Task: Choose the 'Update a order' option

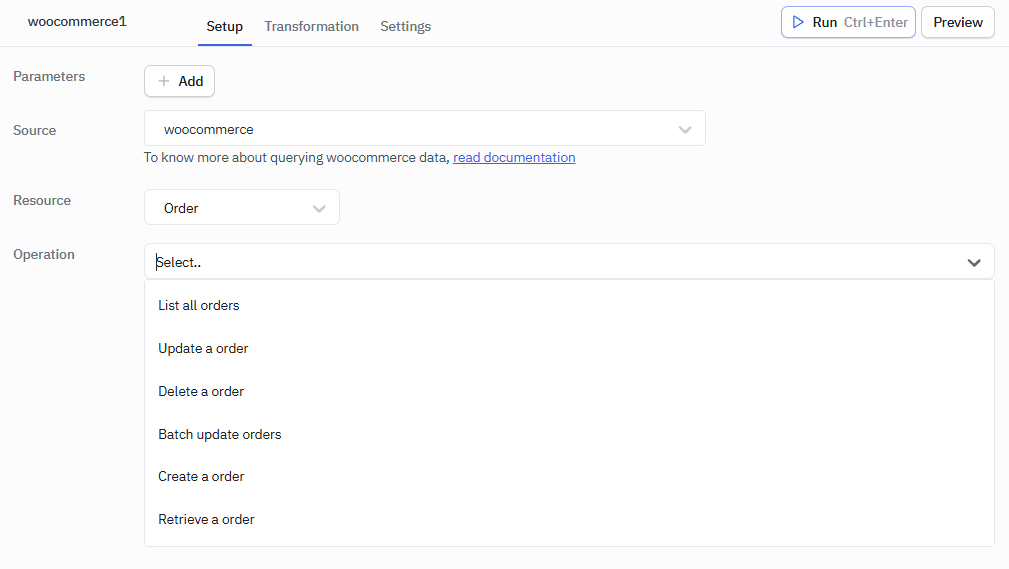Action: pos(203,348)
